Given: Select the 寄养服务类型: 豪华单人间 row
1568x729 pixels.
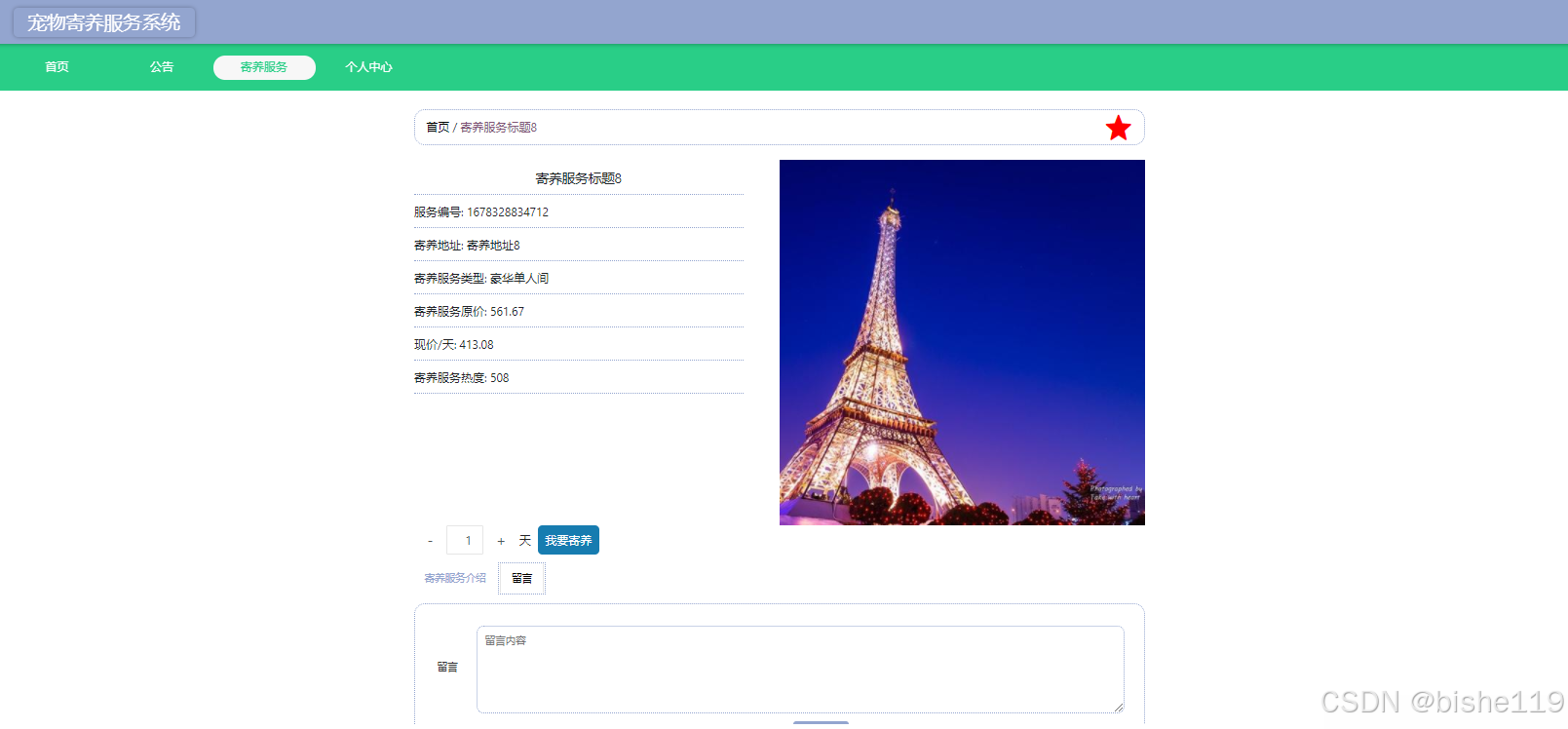Looking at the screenshot, I should [x=579, y=278].
